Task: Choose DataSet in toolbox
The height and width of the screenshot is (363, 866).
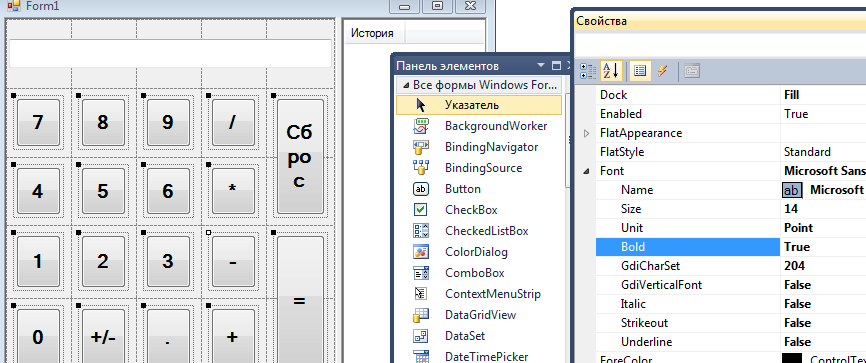Action: click(x=479, y=336)
